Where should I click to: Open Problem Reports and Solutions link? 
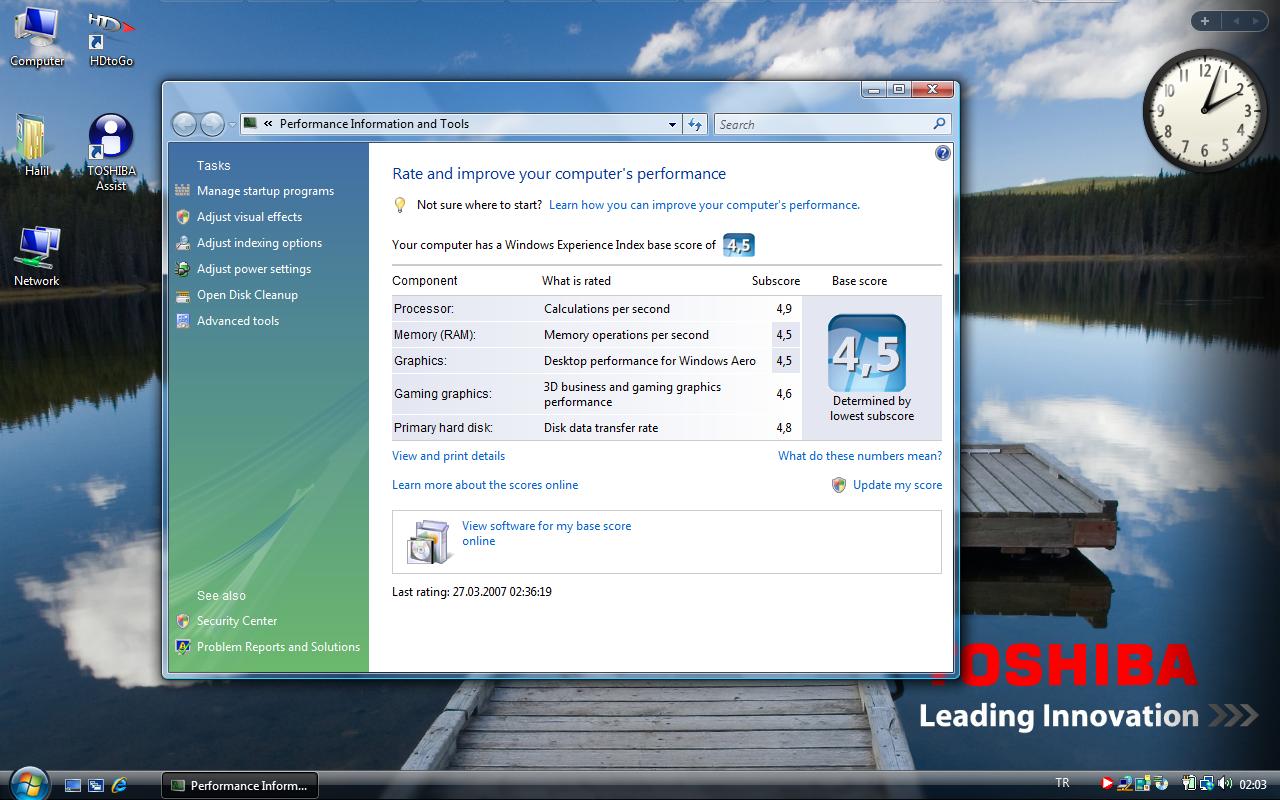click(x=278, y=647)
